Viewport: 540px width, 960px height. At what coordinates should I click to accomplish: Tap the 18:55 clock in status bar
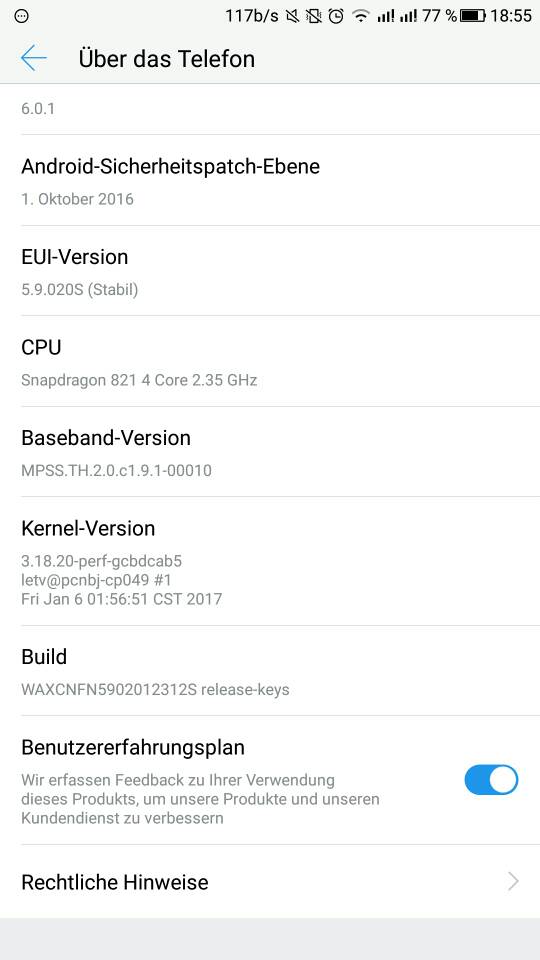(511, 16)
